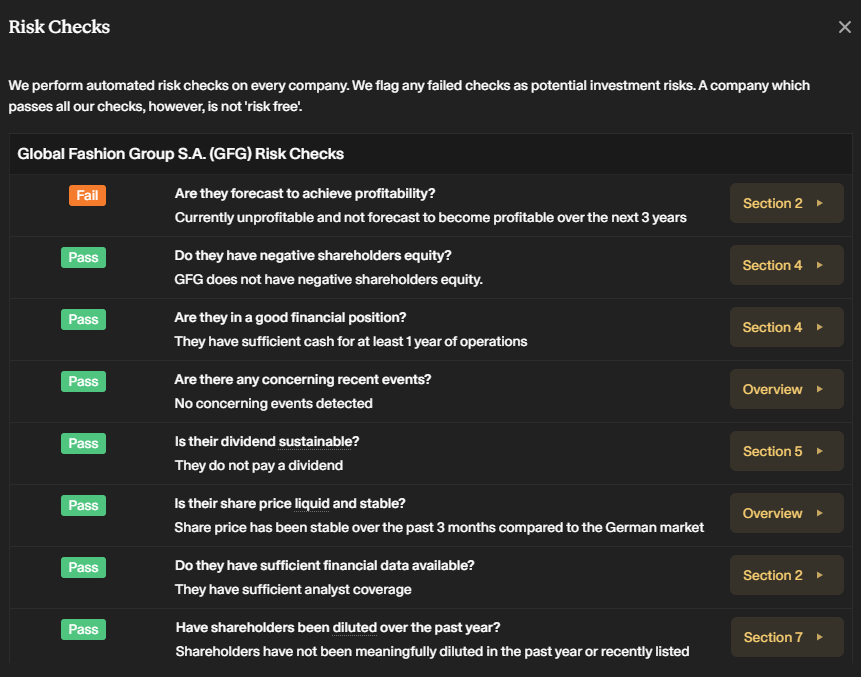The image size is (861, 677).
Task: Click Pass badge for good financial position
Action: 83,320
